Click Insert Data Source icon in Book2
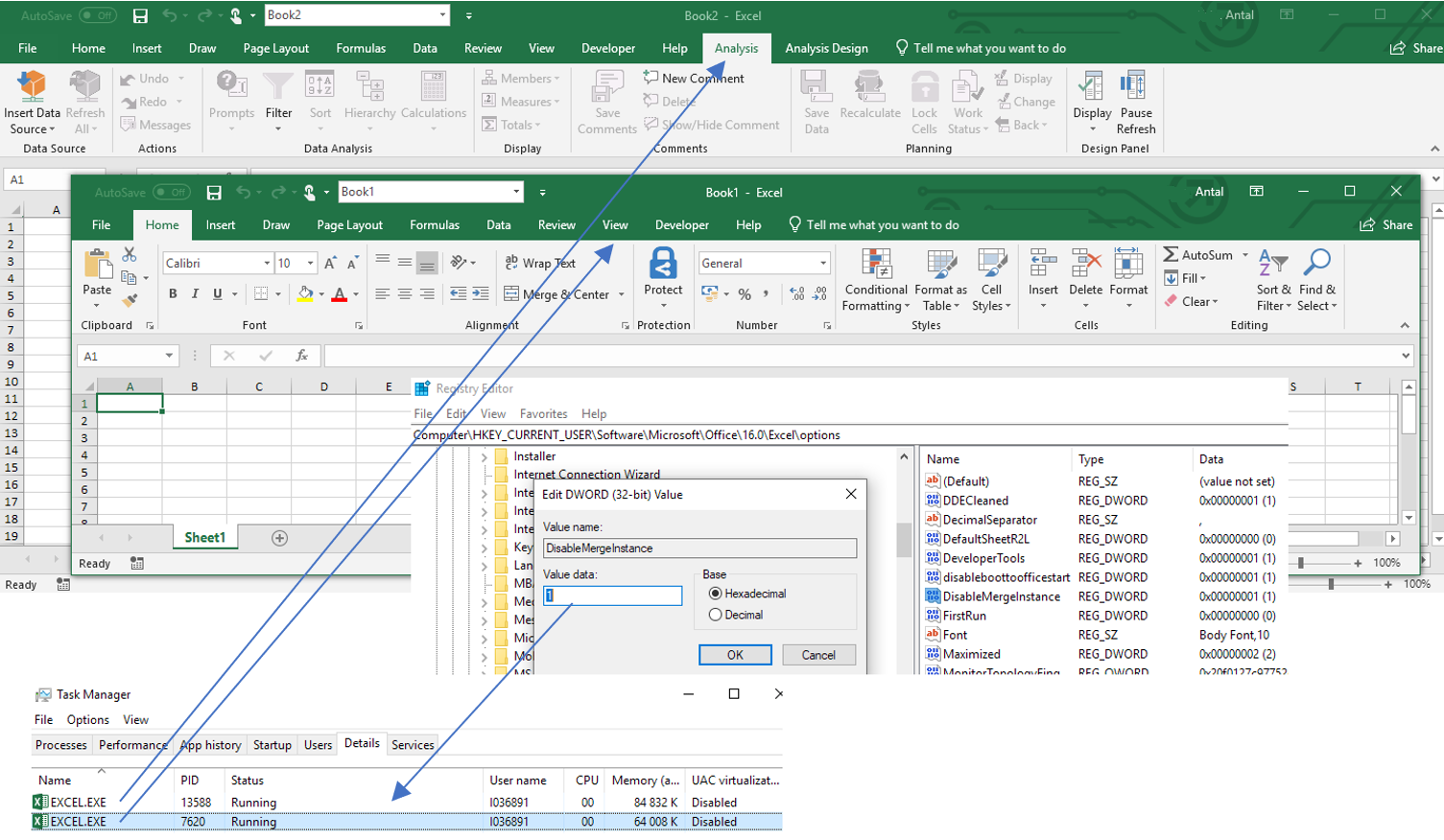The height and width of the screenshot is (840, 1444). (33, 88)
